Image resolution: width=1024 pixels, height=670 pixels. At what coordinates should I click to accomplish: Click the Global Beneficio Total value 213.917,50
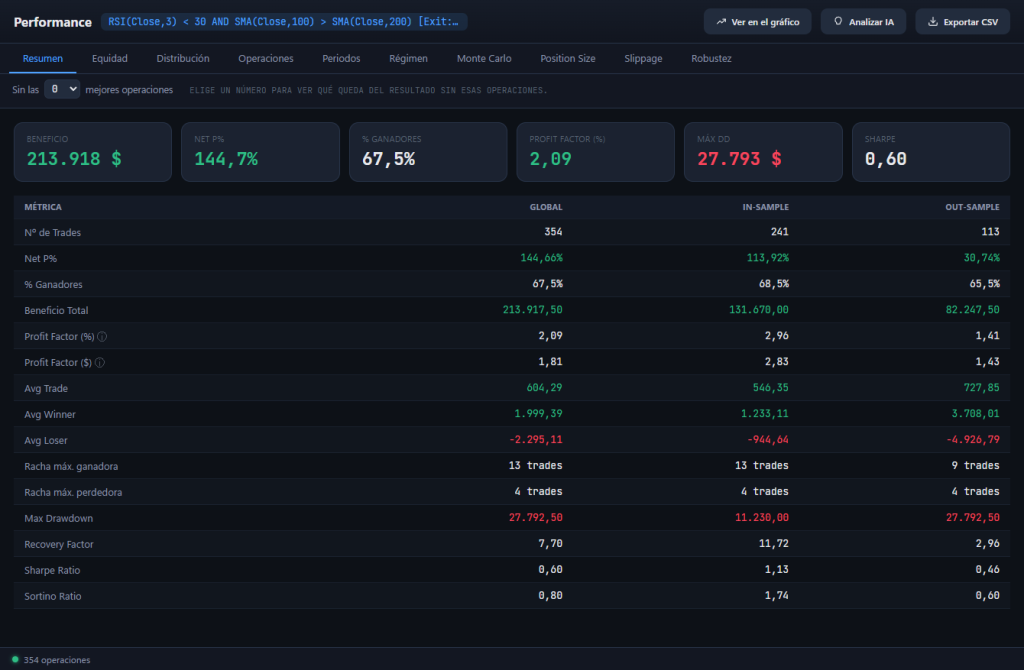[532, 310]
